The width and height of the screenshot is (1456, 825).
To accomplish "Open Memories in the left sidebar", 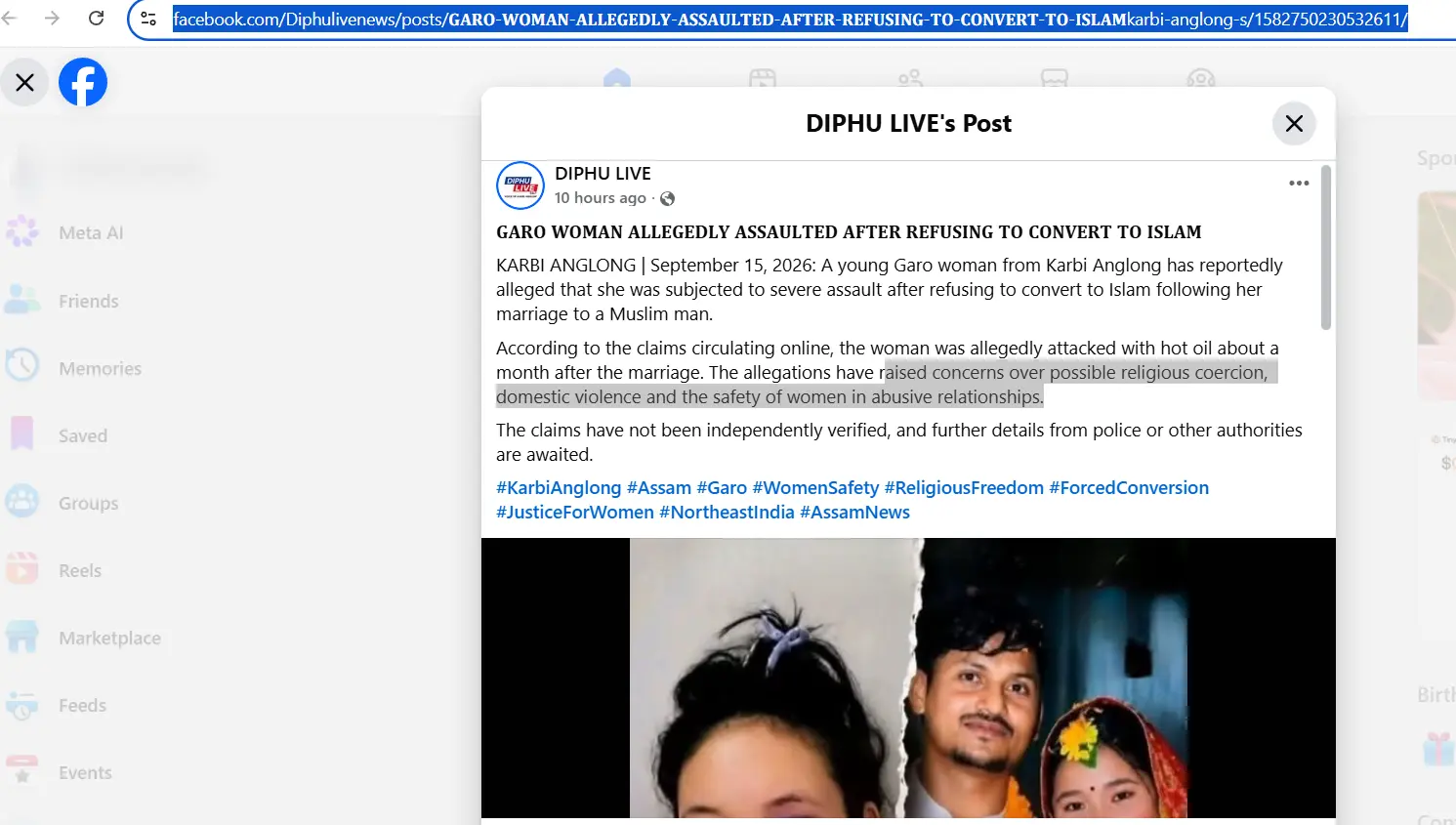I will pos(100,368).
